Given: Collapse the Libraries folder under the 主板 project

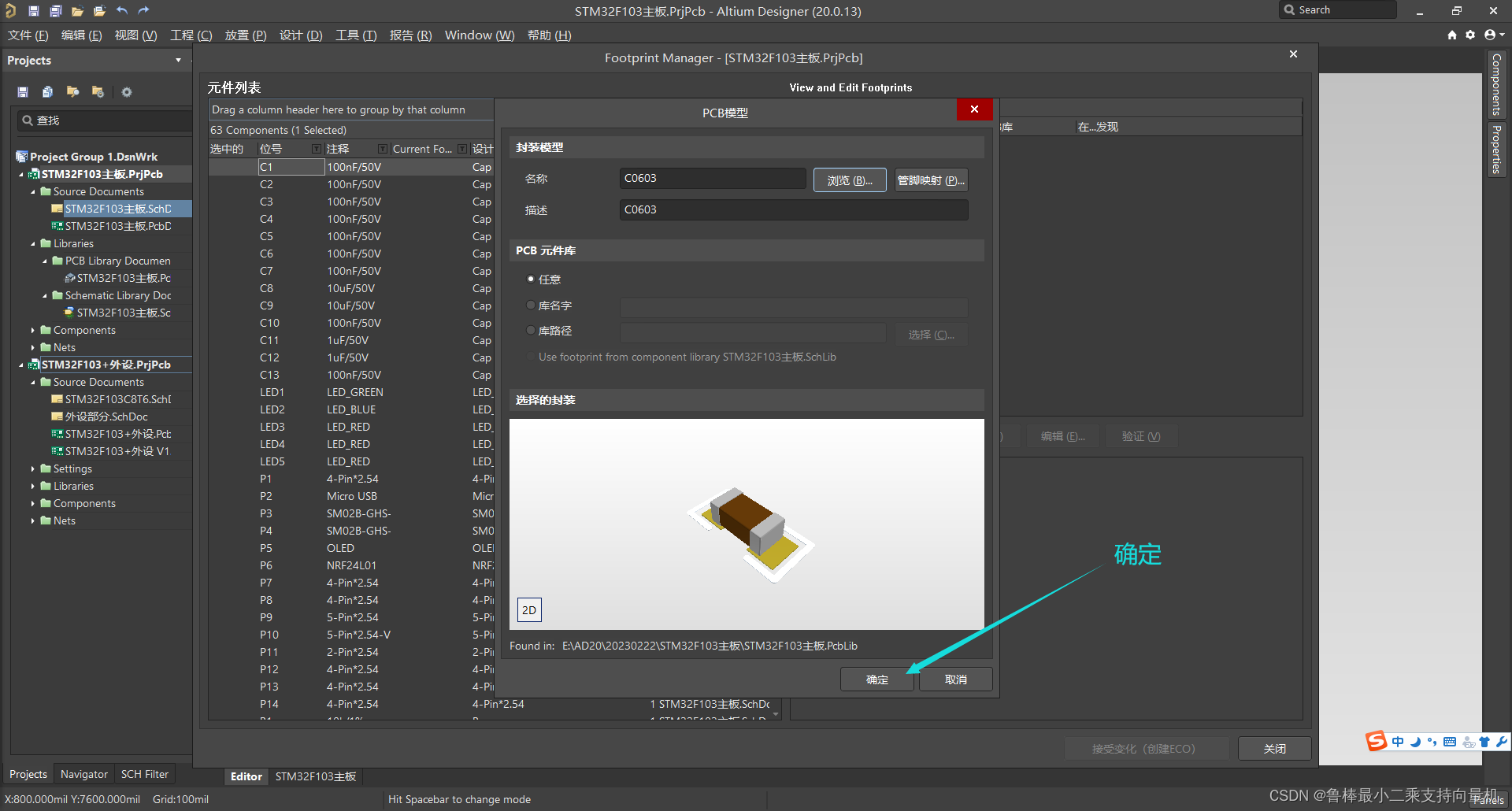Looking at the screenshot, I should tap(33, 244).
